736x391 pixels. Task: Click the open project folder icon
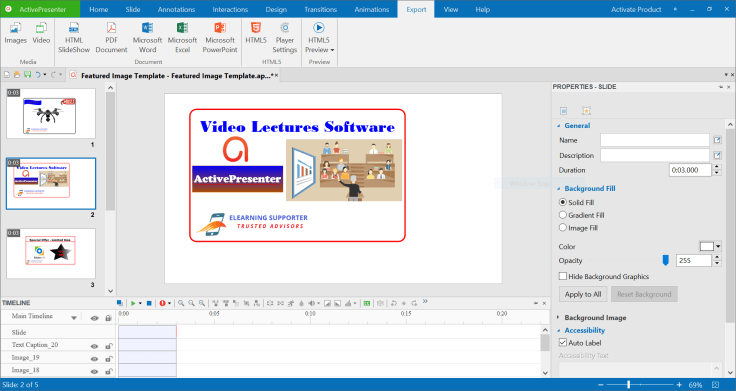[x=17, y=75]
